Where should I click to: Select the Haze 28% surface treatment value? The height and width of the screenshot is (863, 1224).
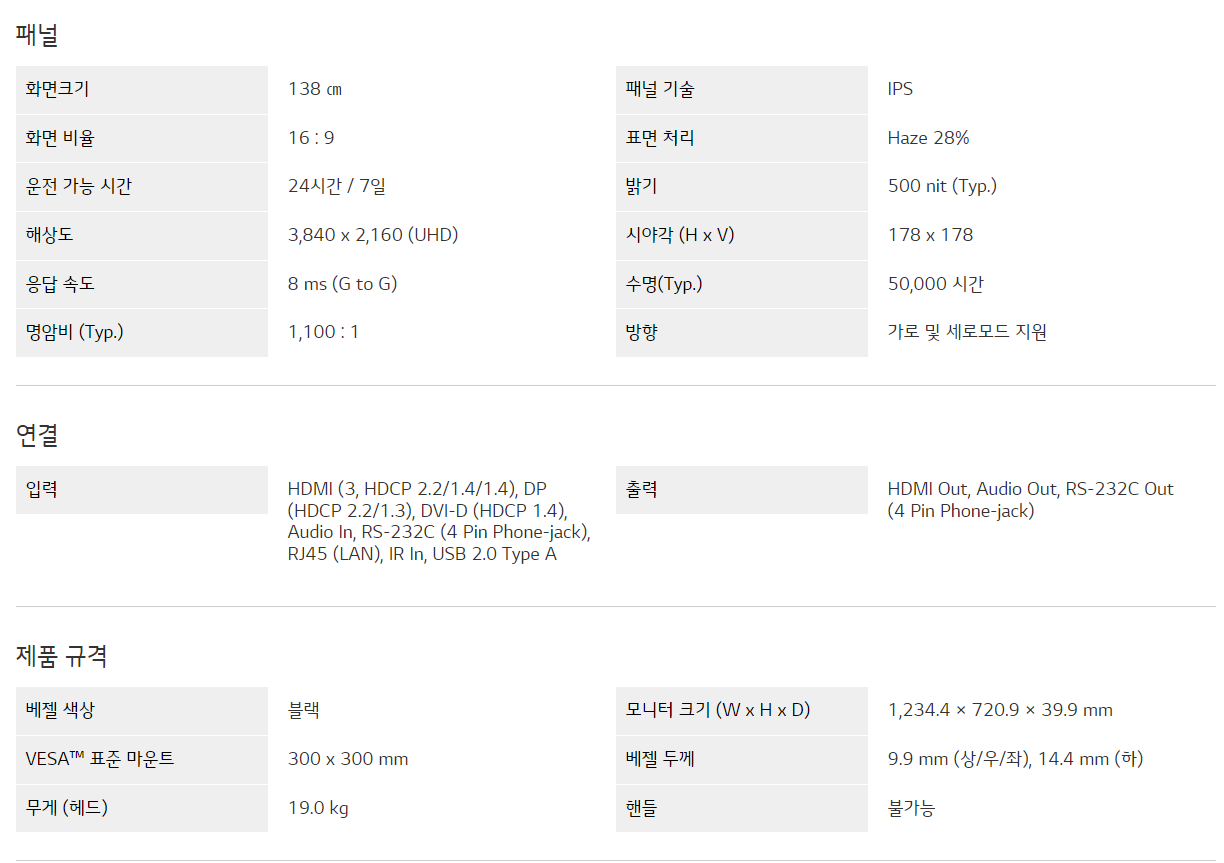928,138
